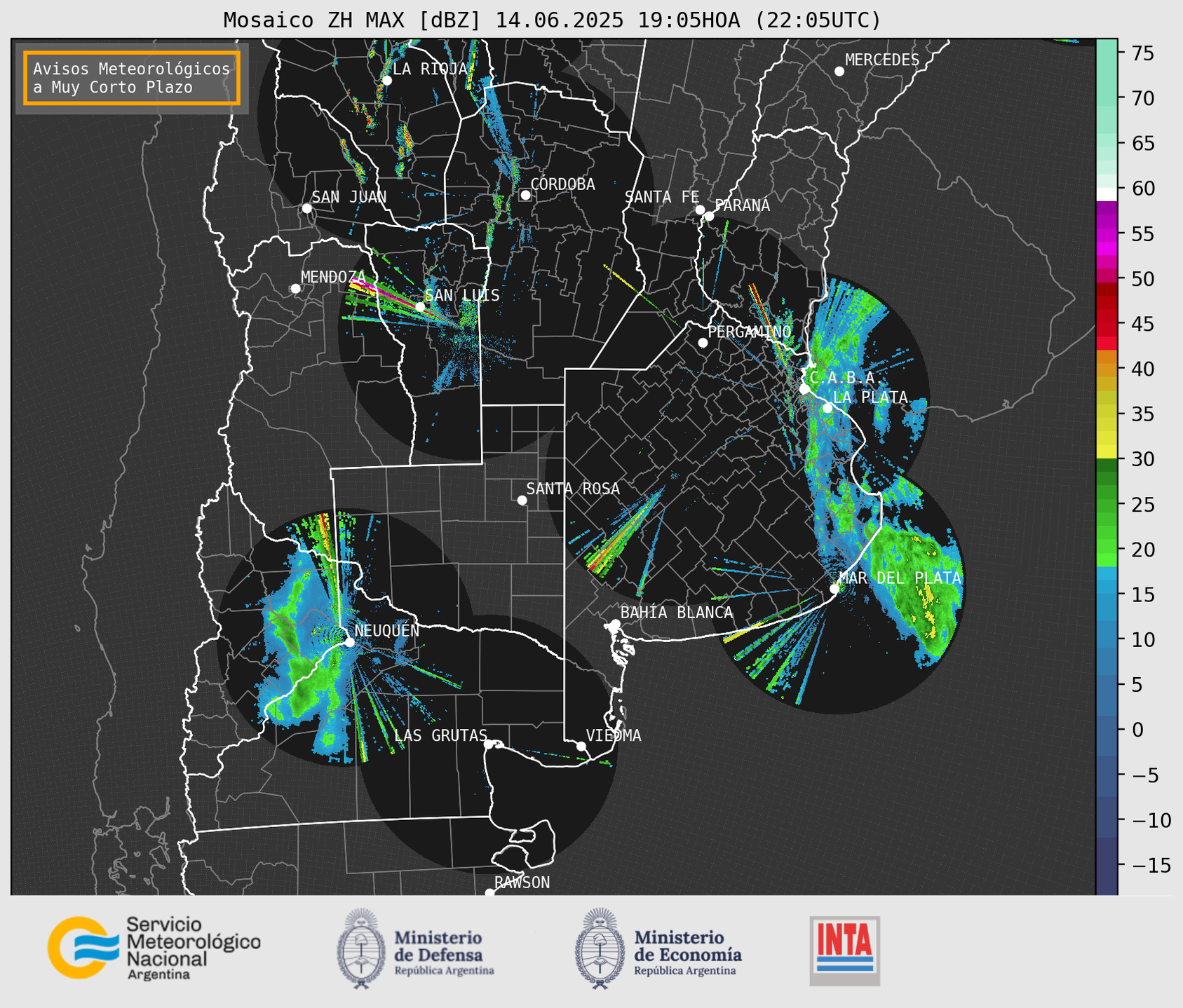This screenshot has width=1183, height=1008.
Task: Click the C.A.B.A. city marker dot
Action: point(804,389)
